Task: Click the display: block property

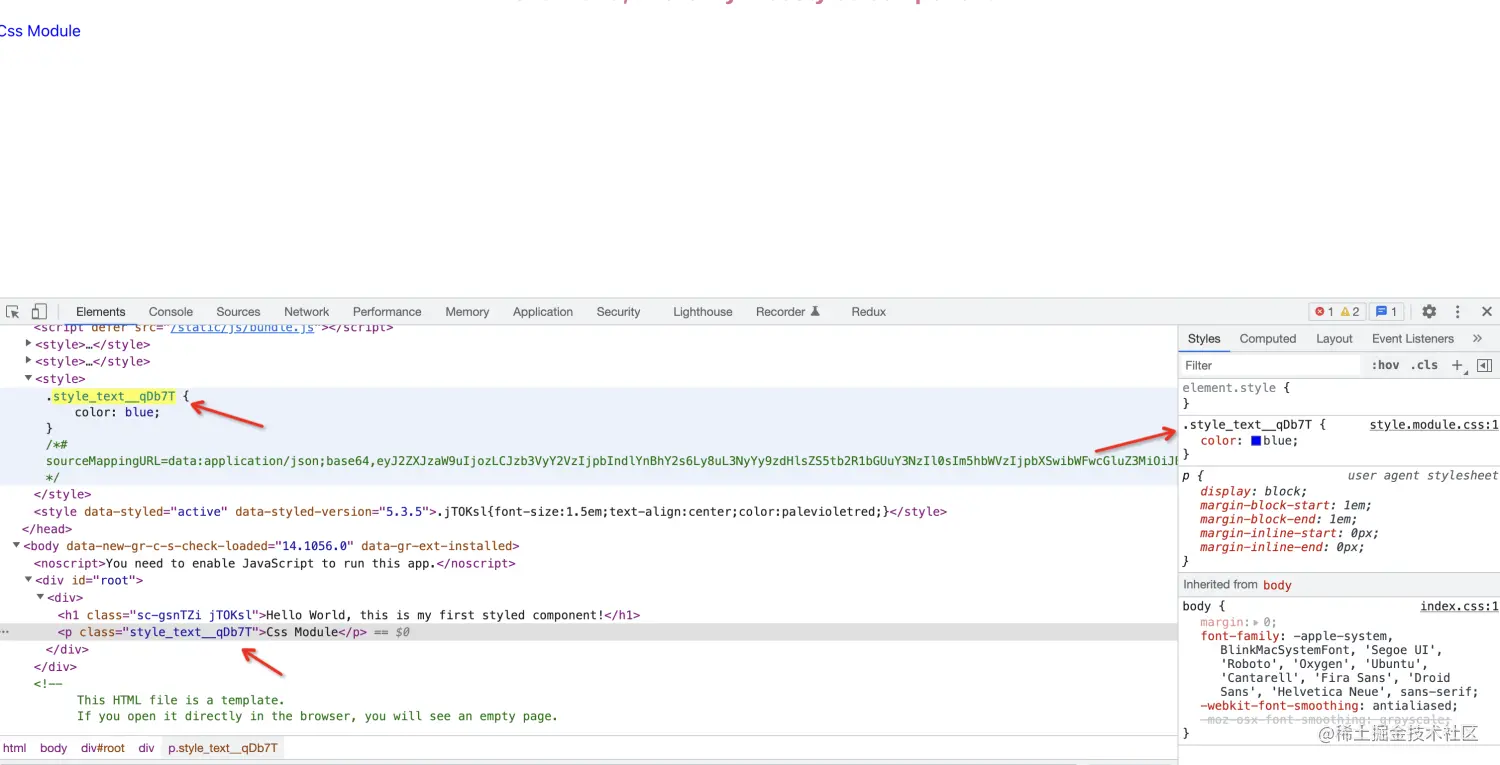Action: (1253, 491)
